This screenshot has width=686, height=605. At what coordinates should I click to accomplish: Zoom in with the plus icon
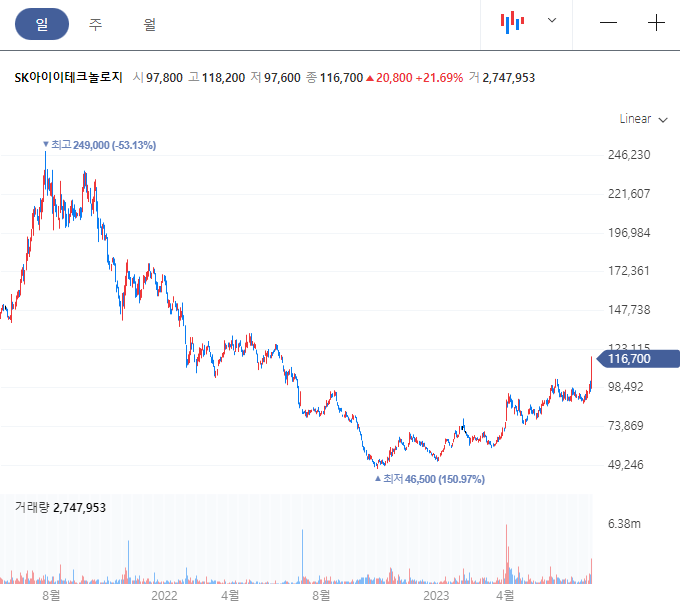pos(656,23)
